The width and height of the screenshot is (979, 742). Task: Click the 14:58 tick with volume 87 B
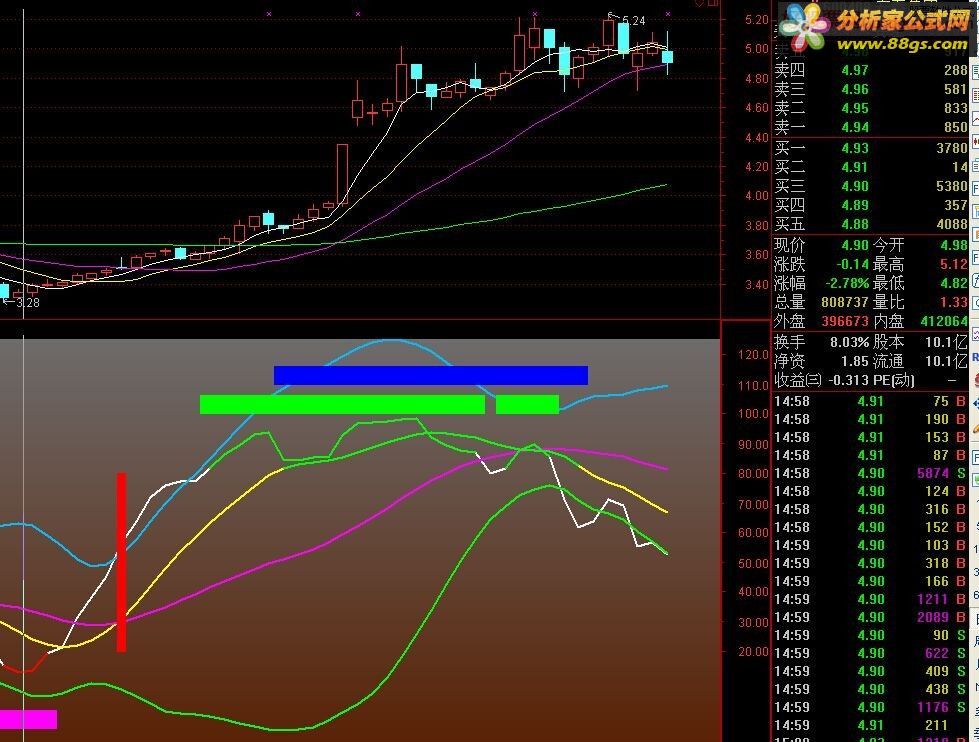[x=870, y=455]
